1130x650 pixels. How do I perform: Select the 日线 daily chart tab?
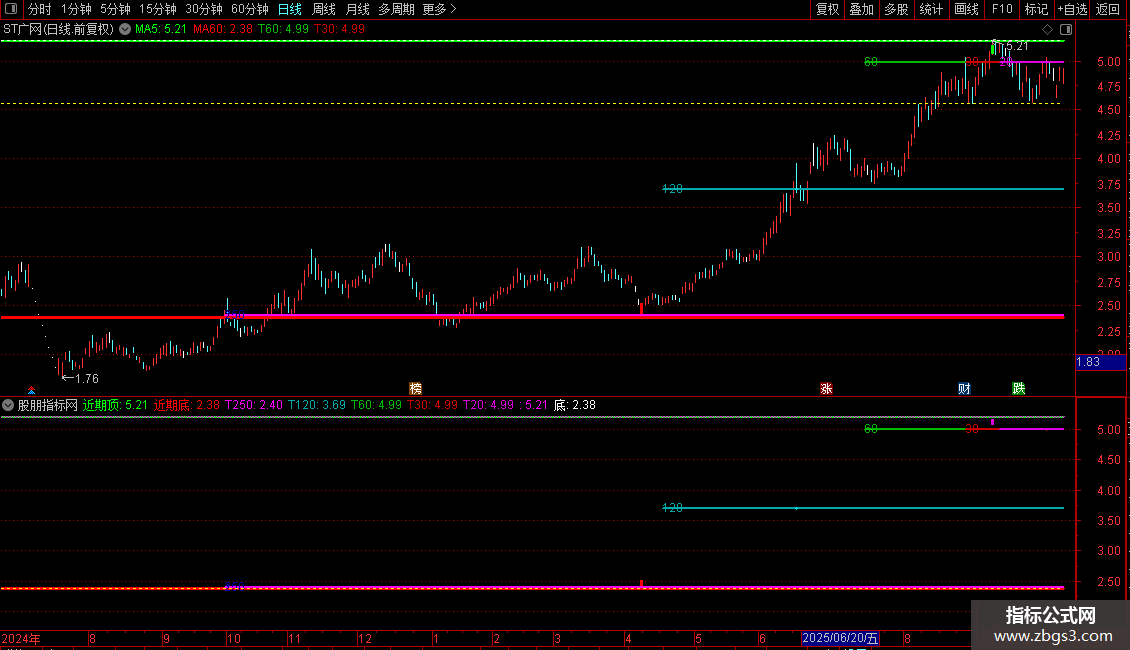click(290, 9)
